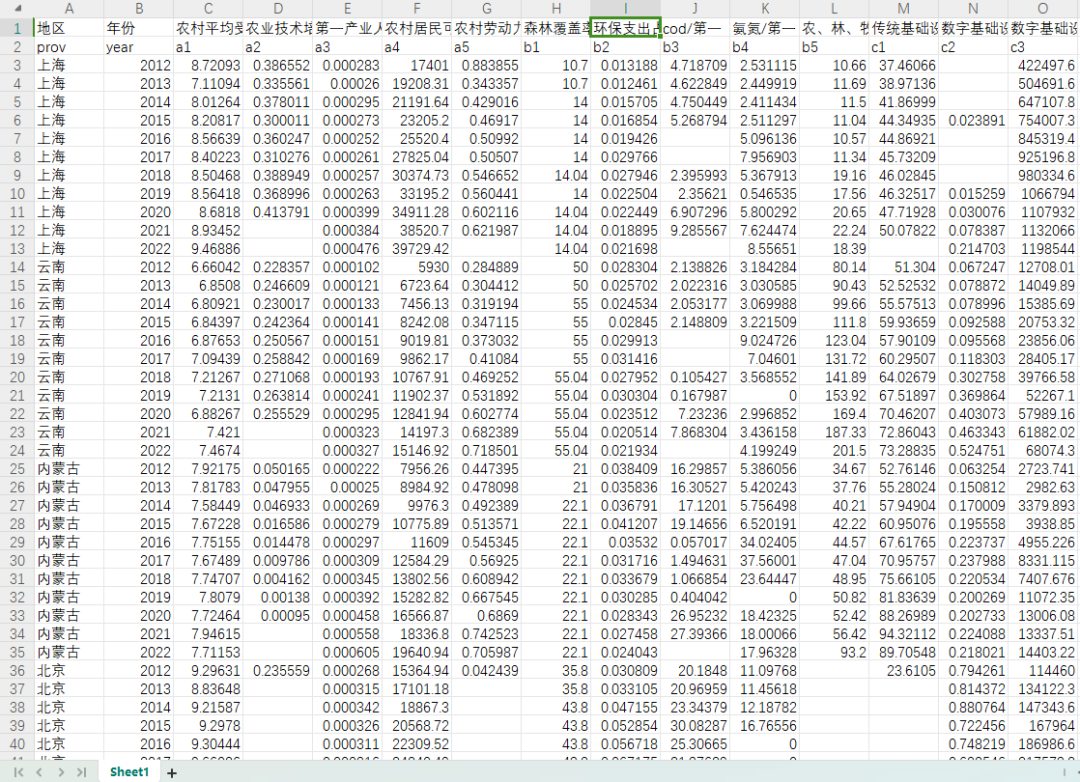Screen dimensions: 1080x782
Task: Select cell A2 containing prov
Action: [69, 47]
